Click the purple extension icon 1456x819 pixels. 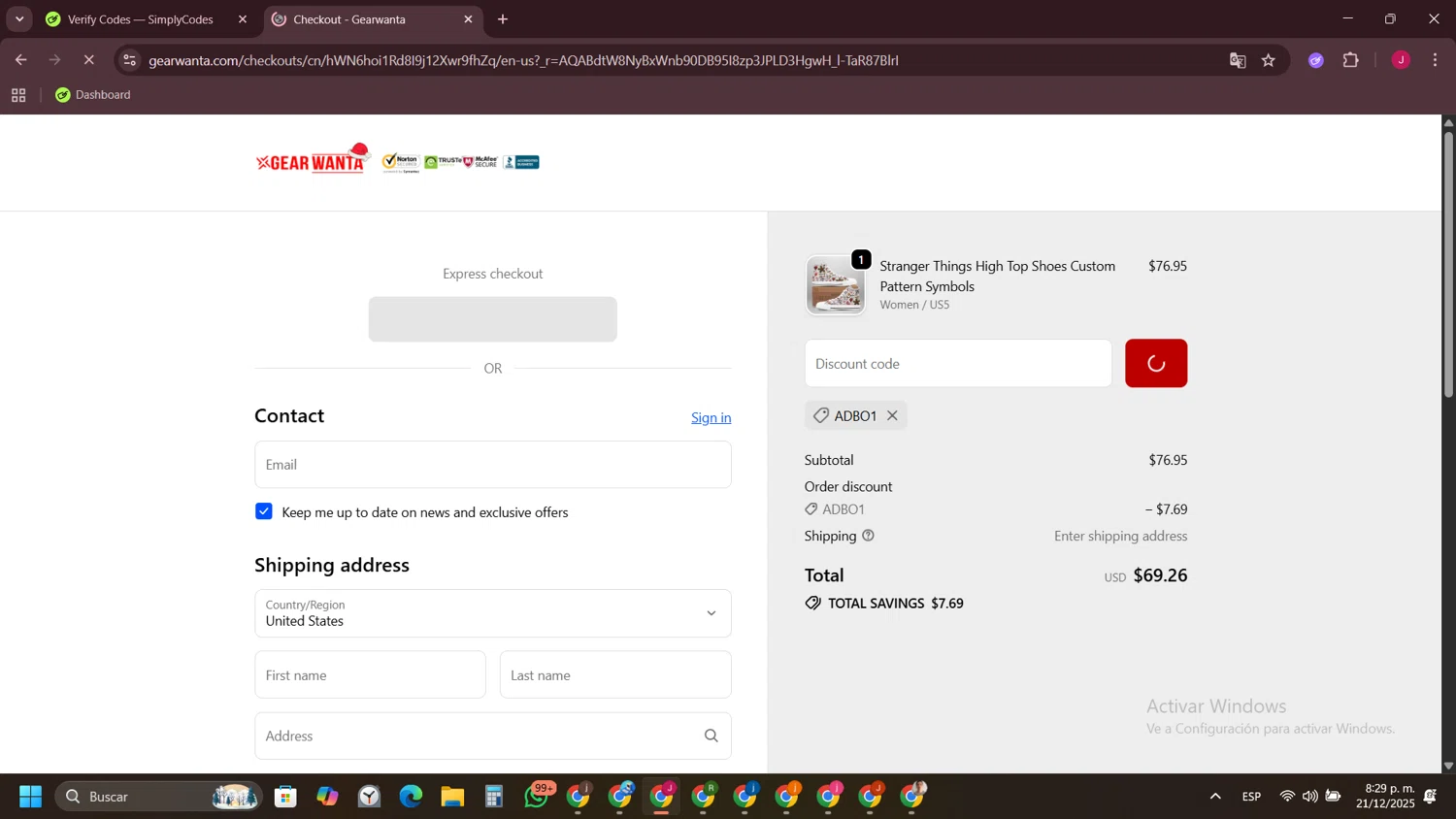pyautogui.click(x=1315, y=60)
